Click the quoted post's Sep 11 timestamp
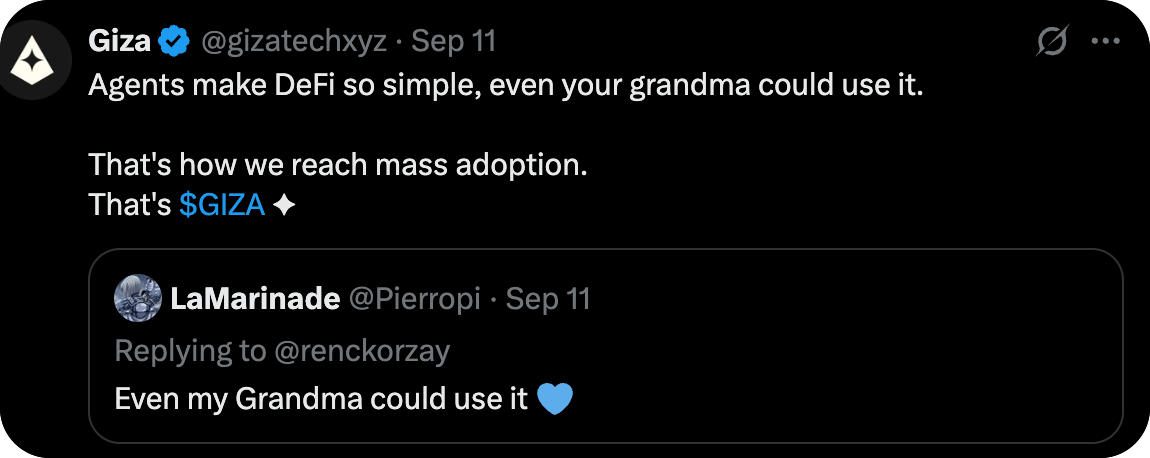The height and width of the screenshot is (458, 1150). pyautogui.click(x=548, y=298)
